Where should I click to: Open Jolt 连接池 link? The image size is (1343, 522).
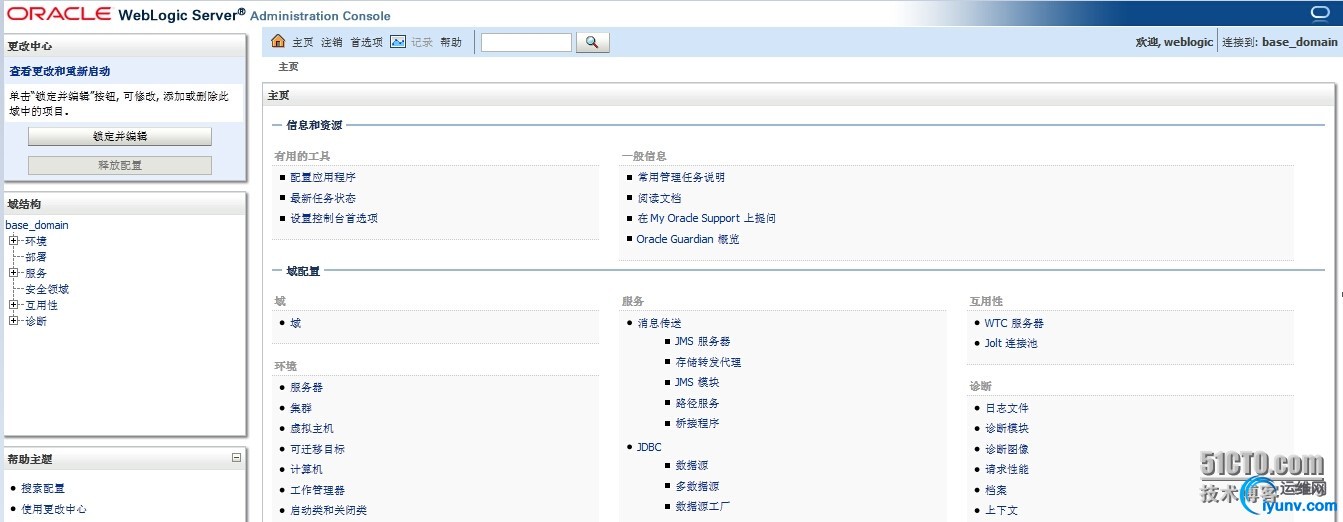point(1010,343)
